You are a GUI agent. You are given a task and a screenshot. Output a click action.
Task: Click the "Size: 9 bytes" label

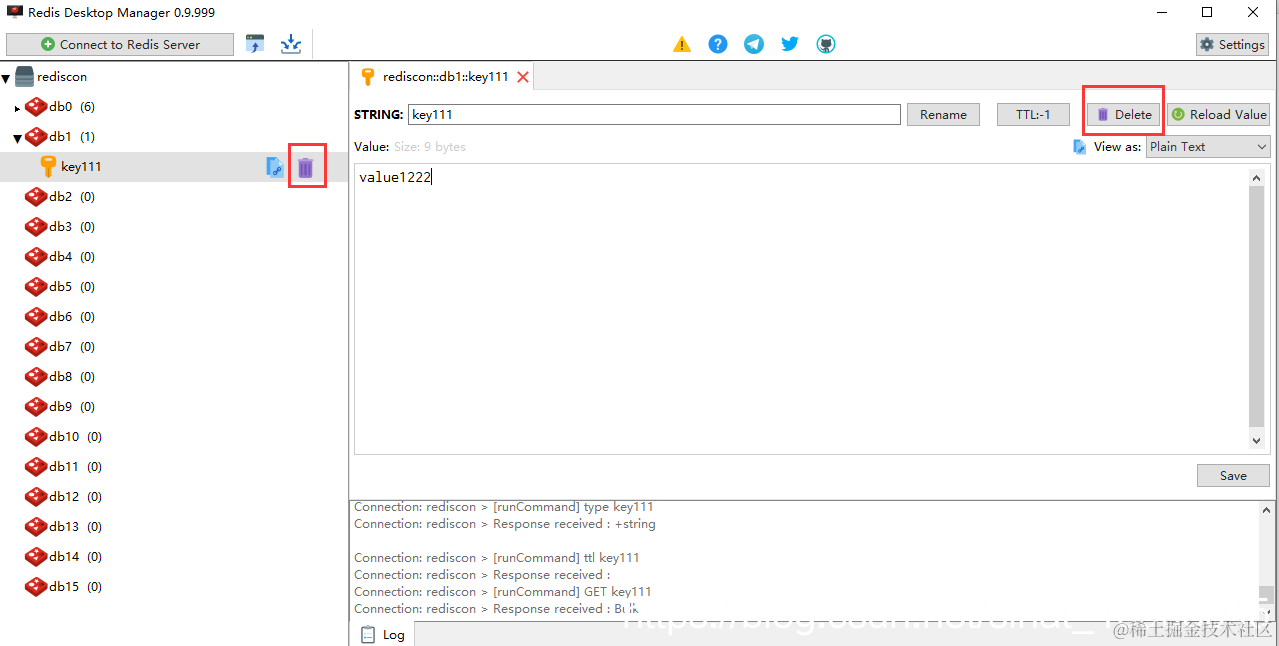coord(430,147)
